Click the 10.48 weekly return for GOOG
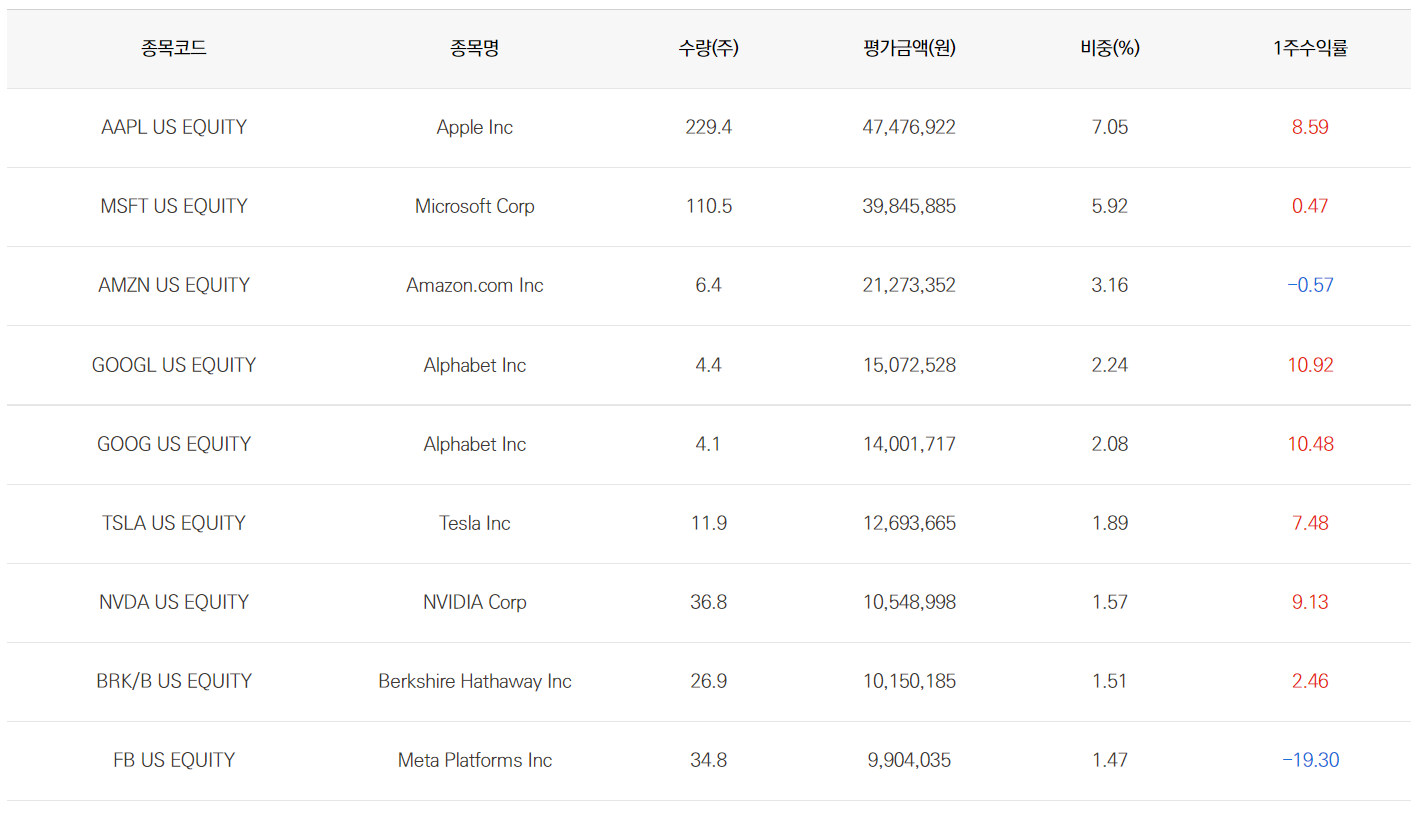 click(1310, 444)
